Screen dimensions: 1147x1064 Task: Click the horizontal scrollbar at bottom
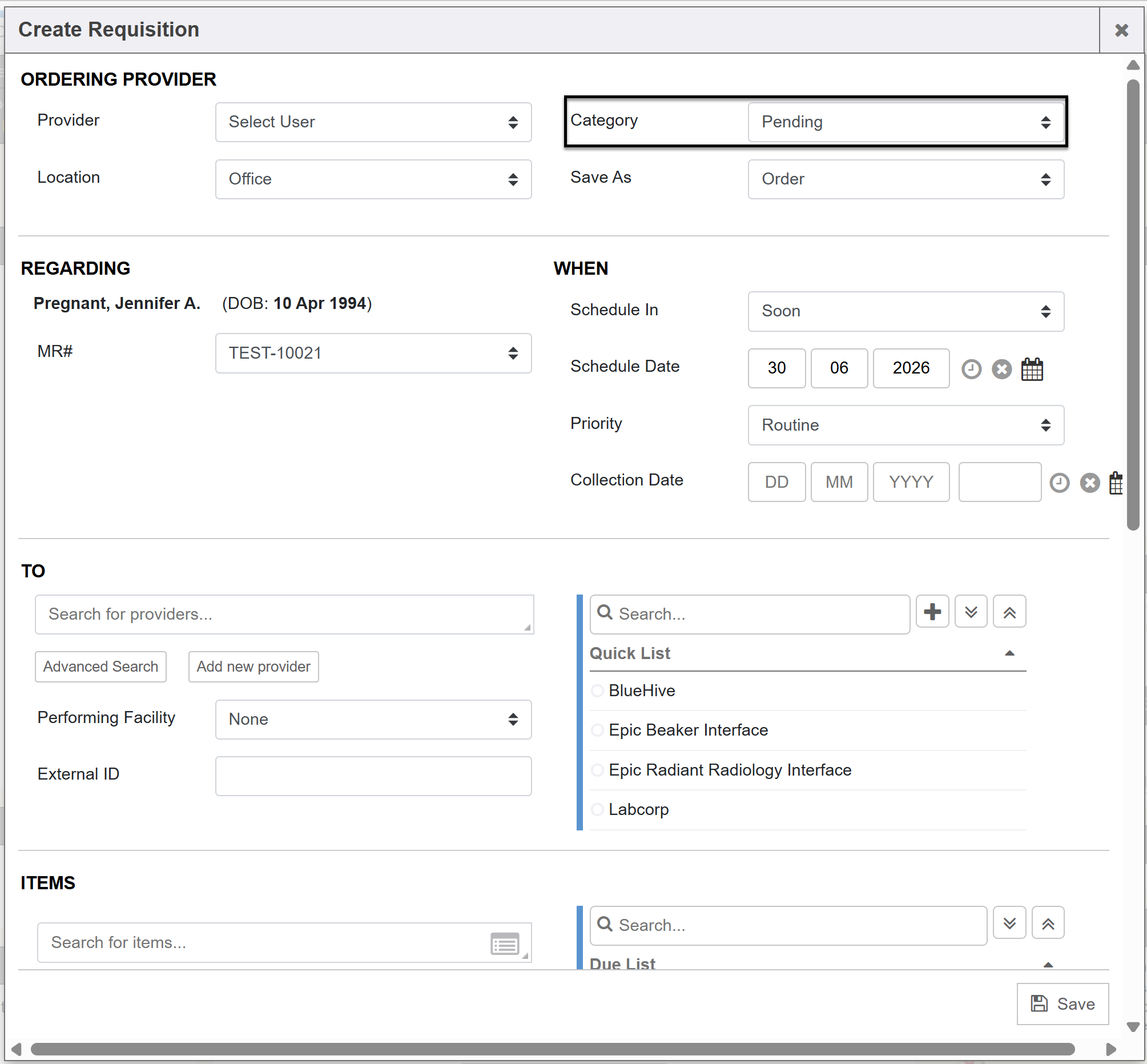click(553, 1049)
